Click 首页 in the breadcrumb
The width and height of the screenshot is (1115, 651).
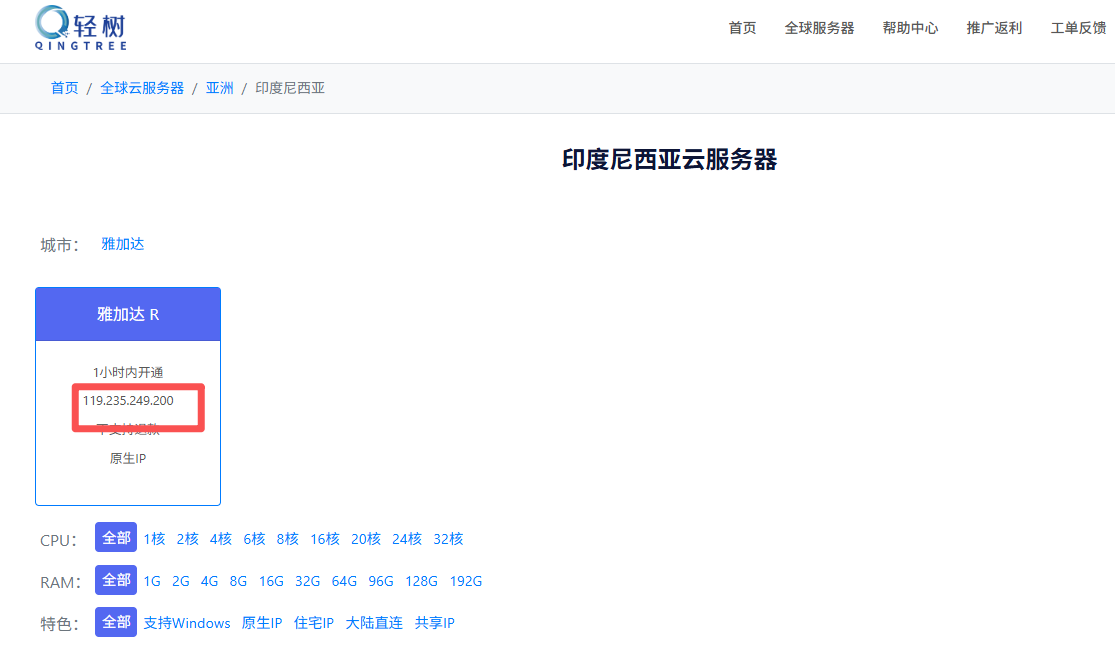[64, 88]
